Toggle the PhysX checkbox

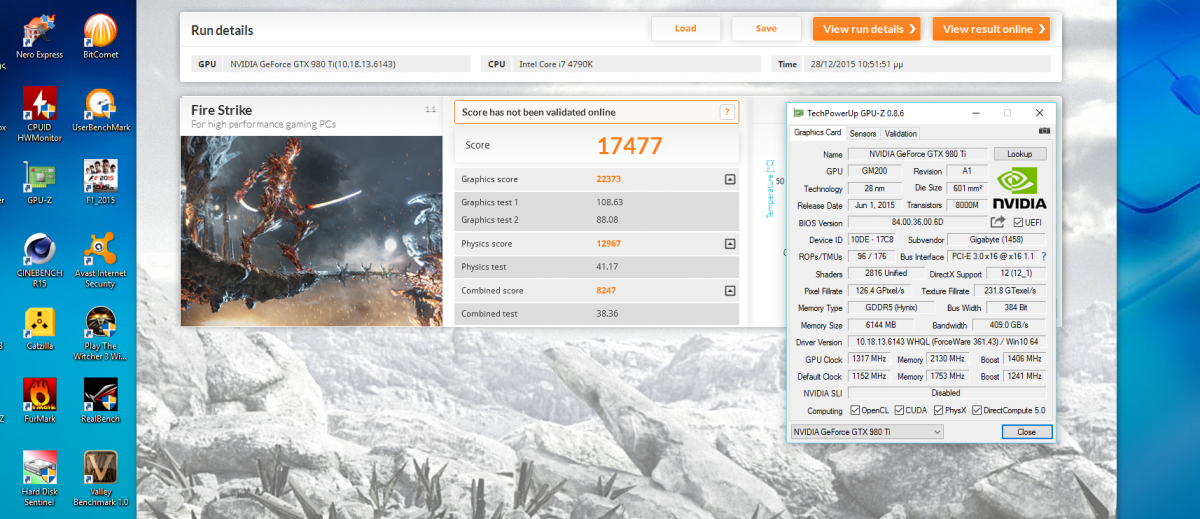click(x=938, y=410)
